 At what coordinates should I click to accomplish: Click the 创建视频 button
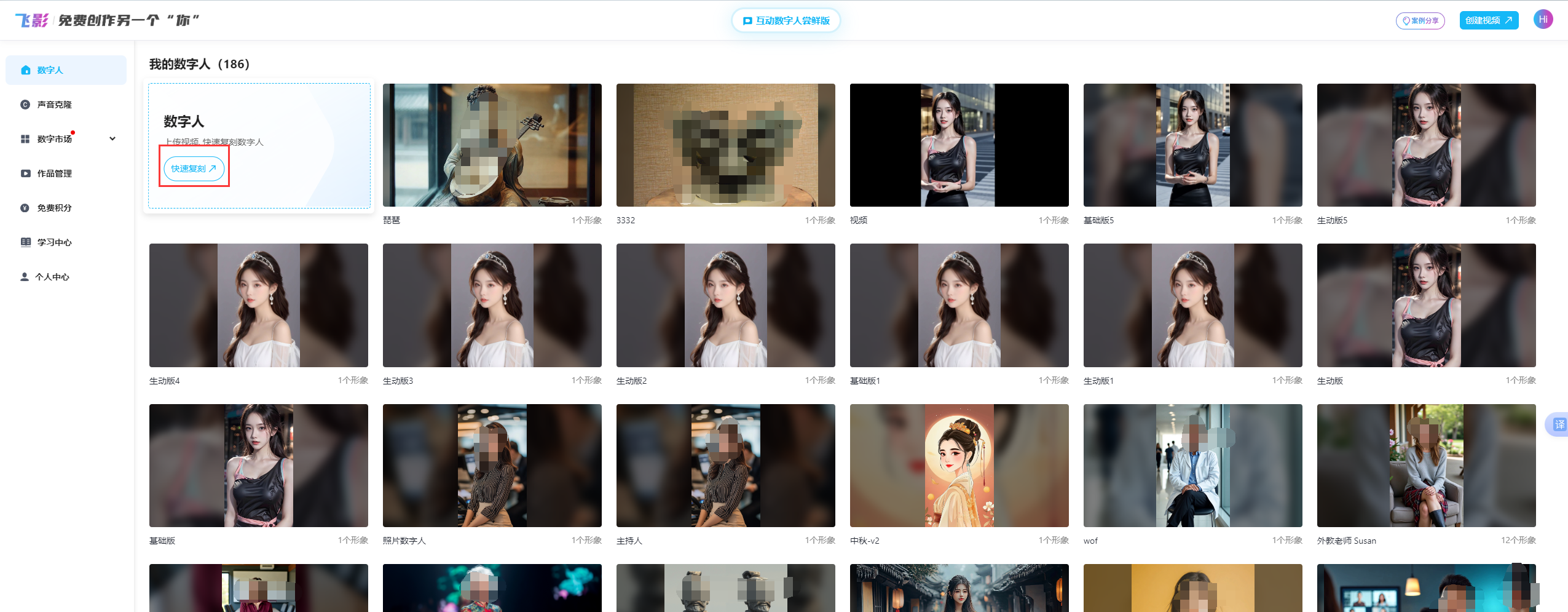[1489, 20]
